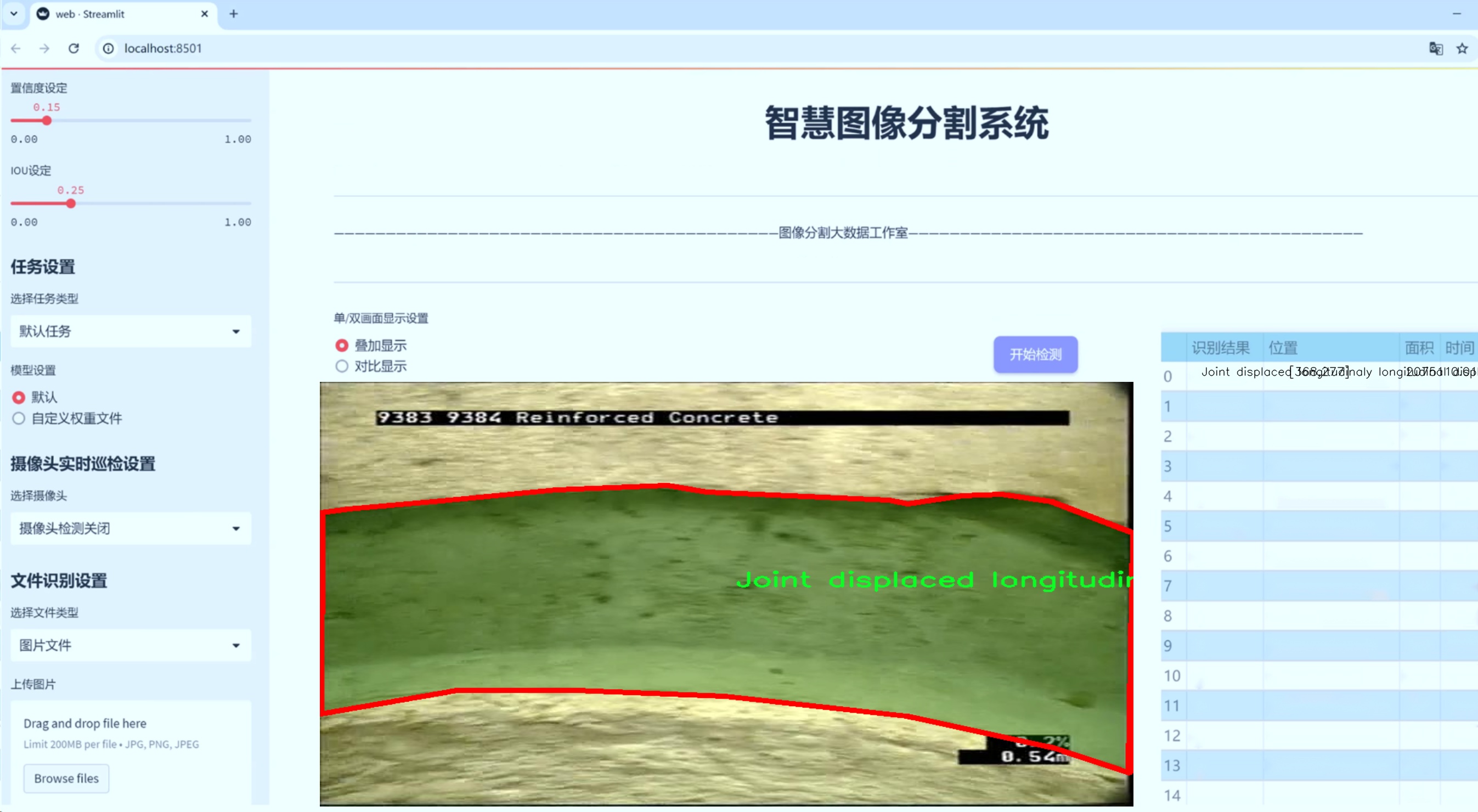Screen dimensions: 1478x812
Task: Click the Browse files button
Action: tap(66, 778)
